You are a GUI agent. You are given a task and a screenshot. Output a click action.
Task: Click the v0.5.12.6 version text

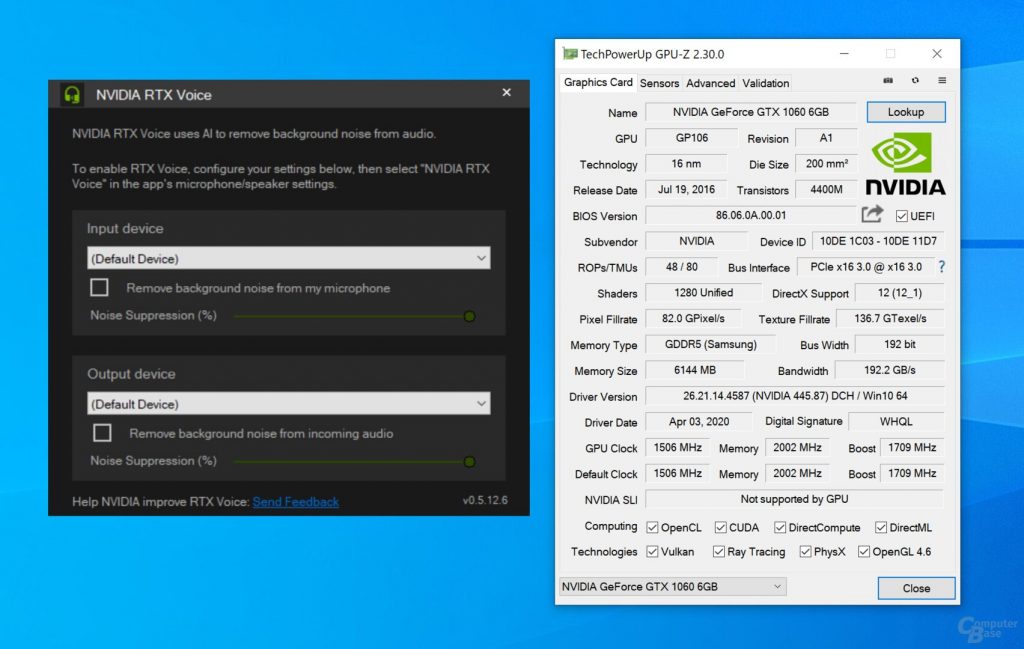485,500
